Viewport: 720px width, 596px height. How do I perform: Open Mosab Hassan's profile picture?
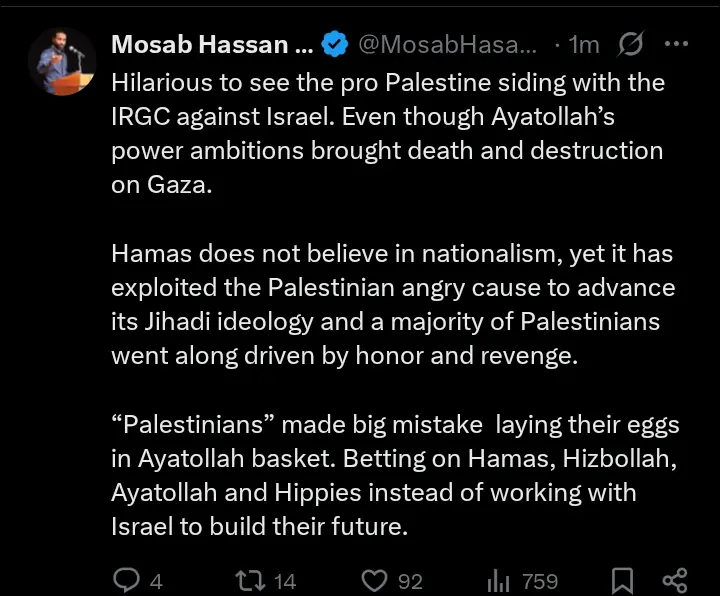coord(60,63)
